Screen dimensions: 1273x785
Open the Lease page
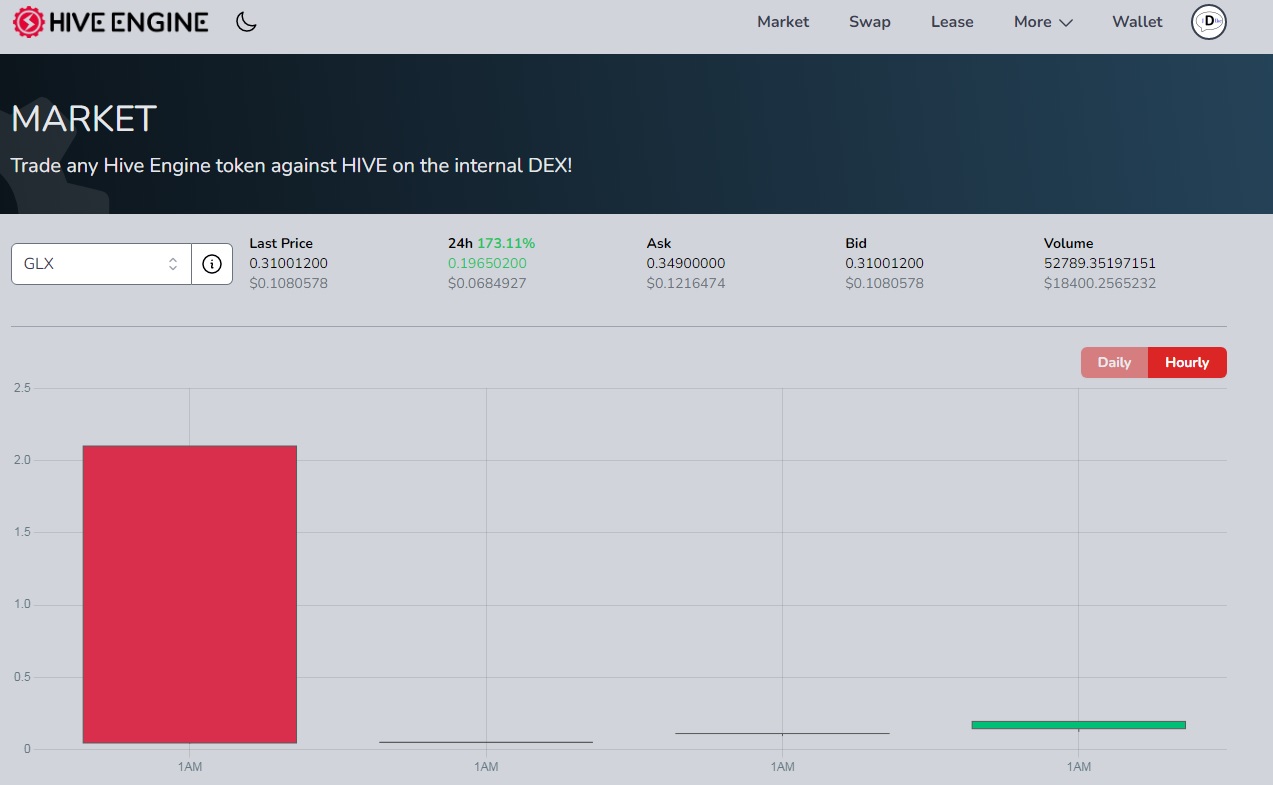pyautogui.click(x=952, y=22)
